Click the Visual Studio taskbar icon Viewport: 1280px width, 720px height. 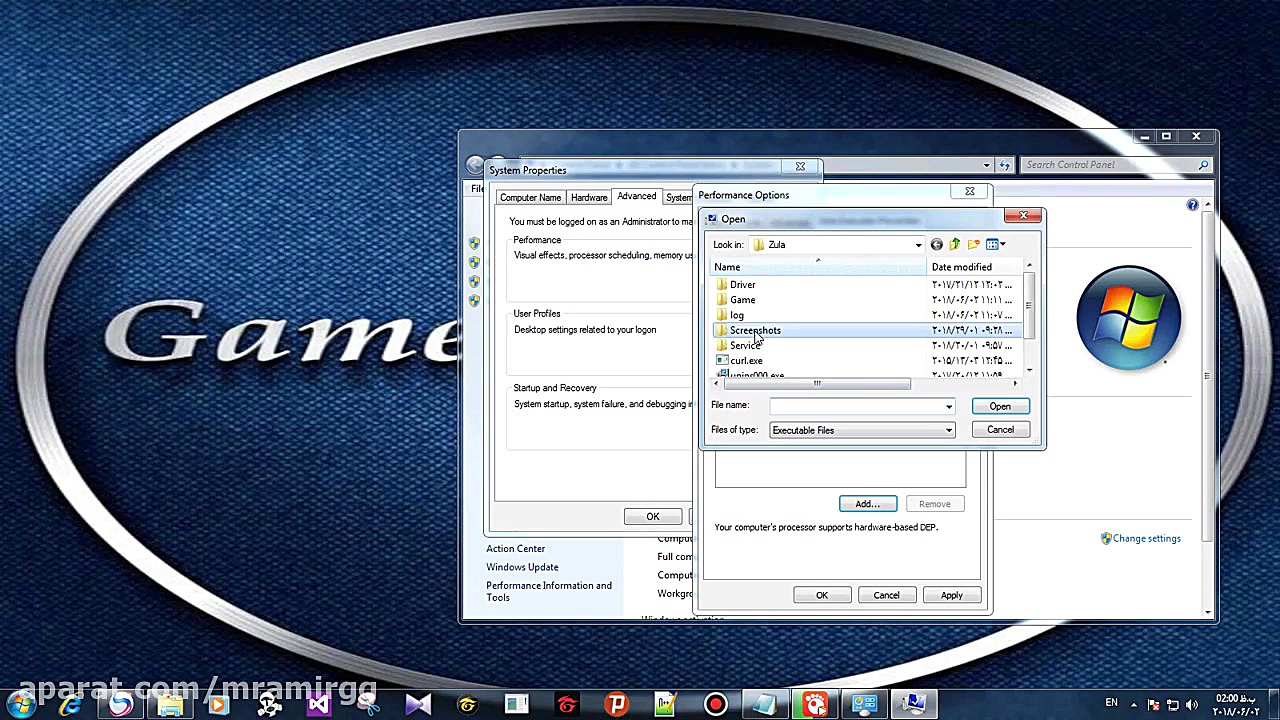tap(318, 705)
